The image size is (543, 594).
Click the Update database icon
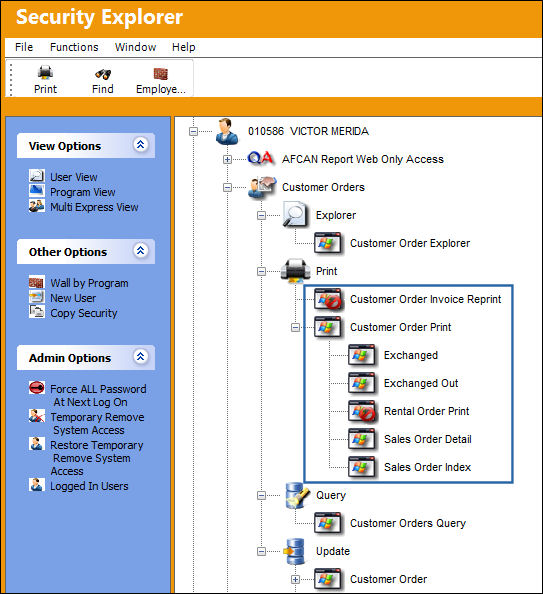pyautogui.click(x=294, y=551)
